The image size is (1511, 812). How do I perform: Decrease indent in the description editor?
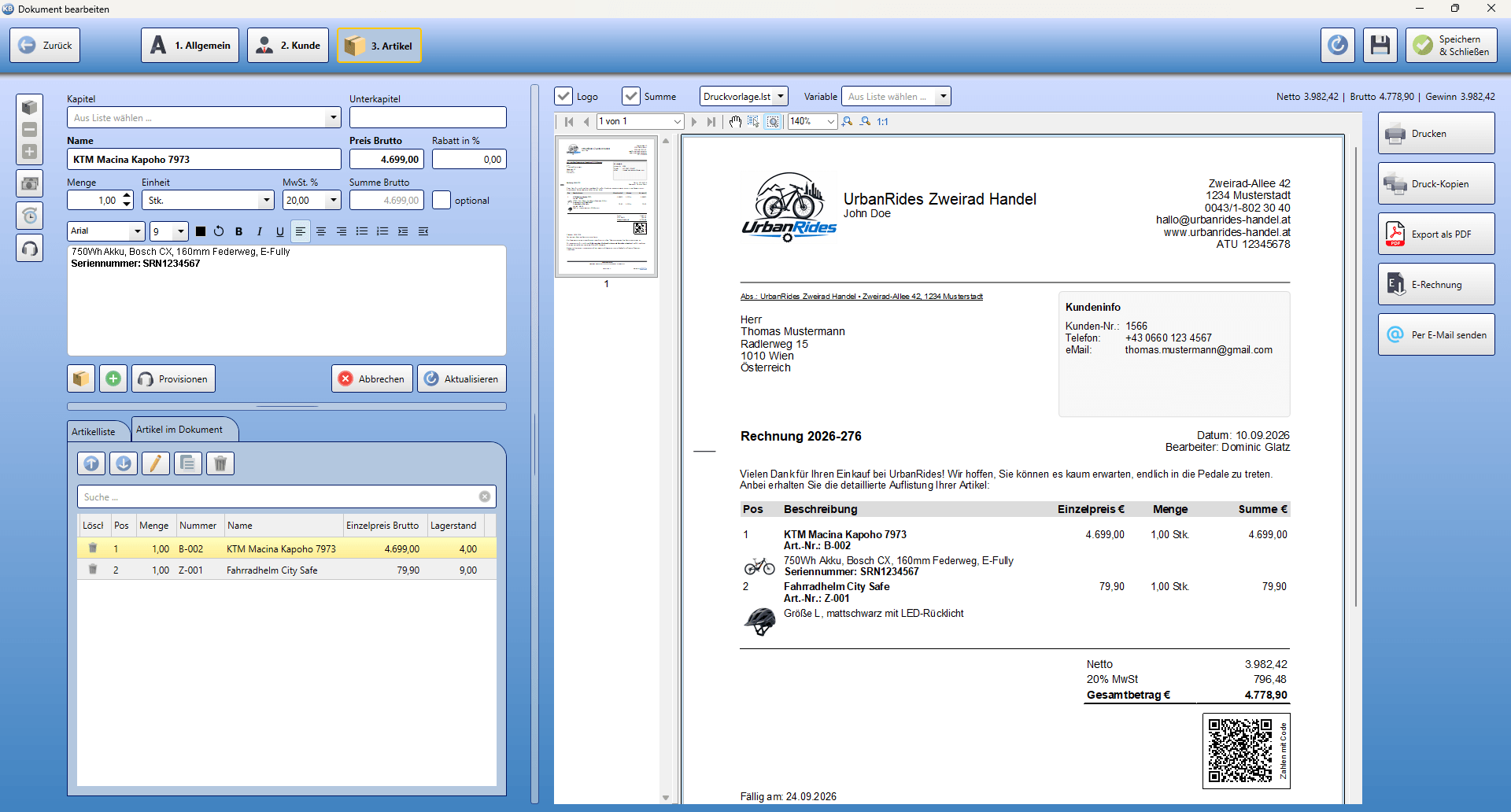click(423, 231)
